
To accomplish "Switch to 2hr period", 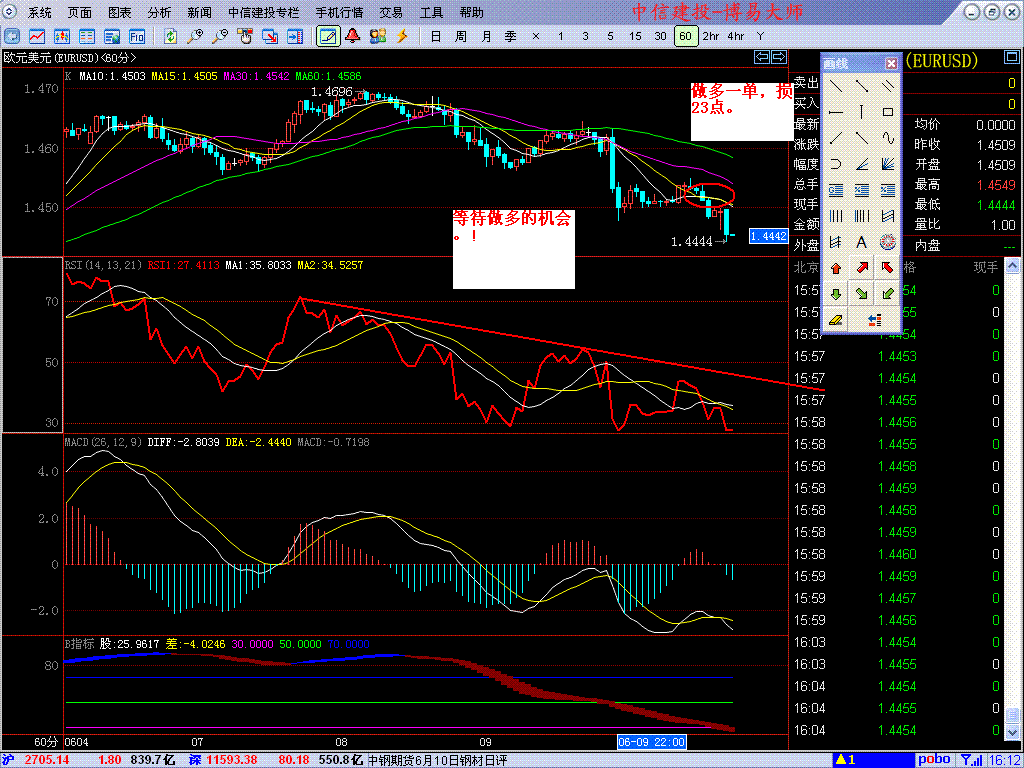I will [x=711, y=36].
